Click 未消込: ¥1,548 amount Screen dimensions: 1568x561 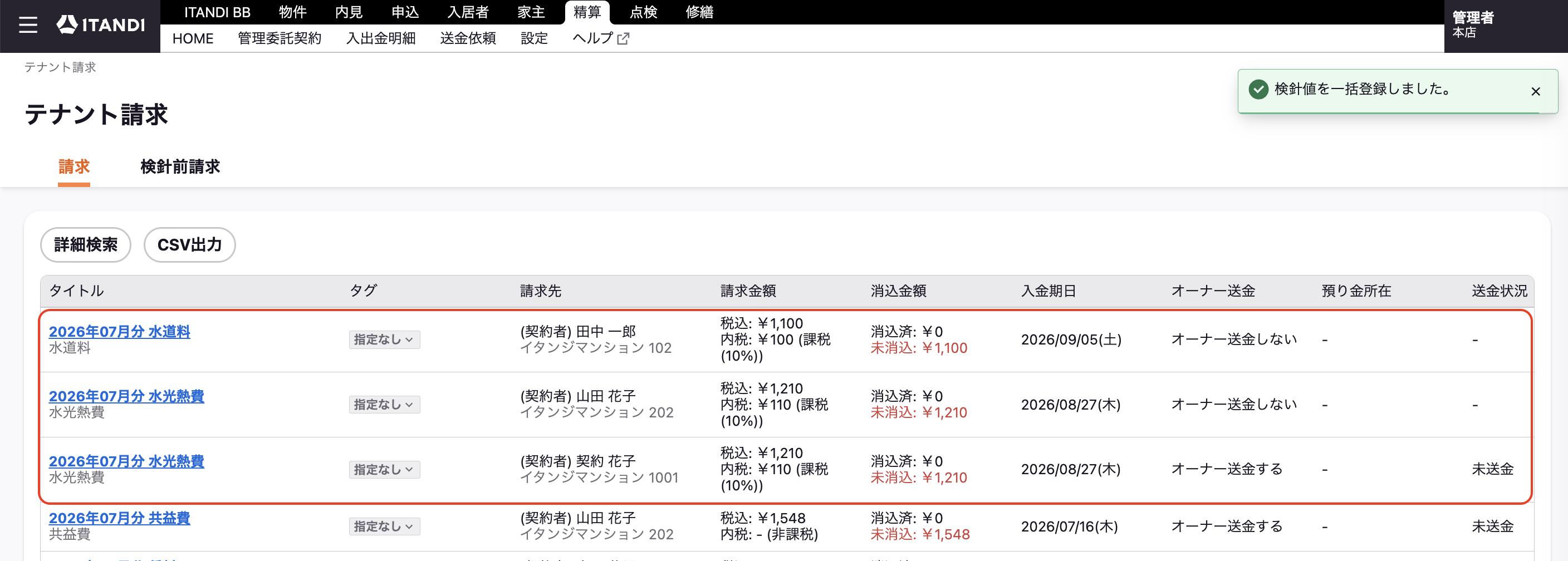pyautogui.click(x=920, y=534)
